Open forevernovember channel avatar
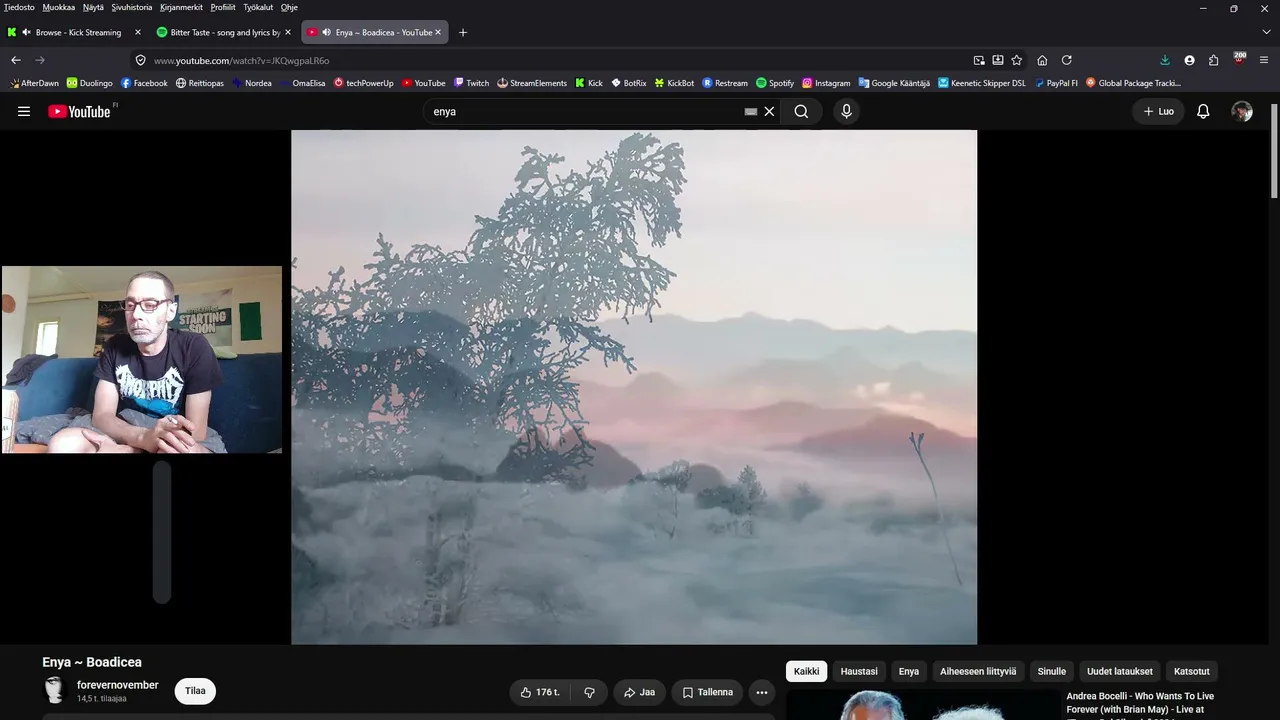Viewport: 1280px width, 720px height. click(55, 691)
